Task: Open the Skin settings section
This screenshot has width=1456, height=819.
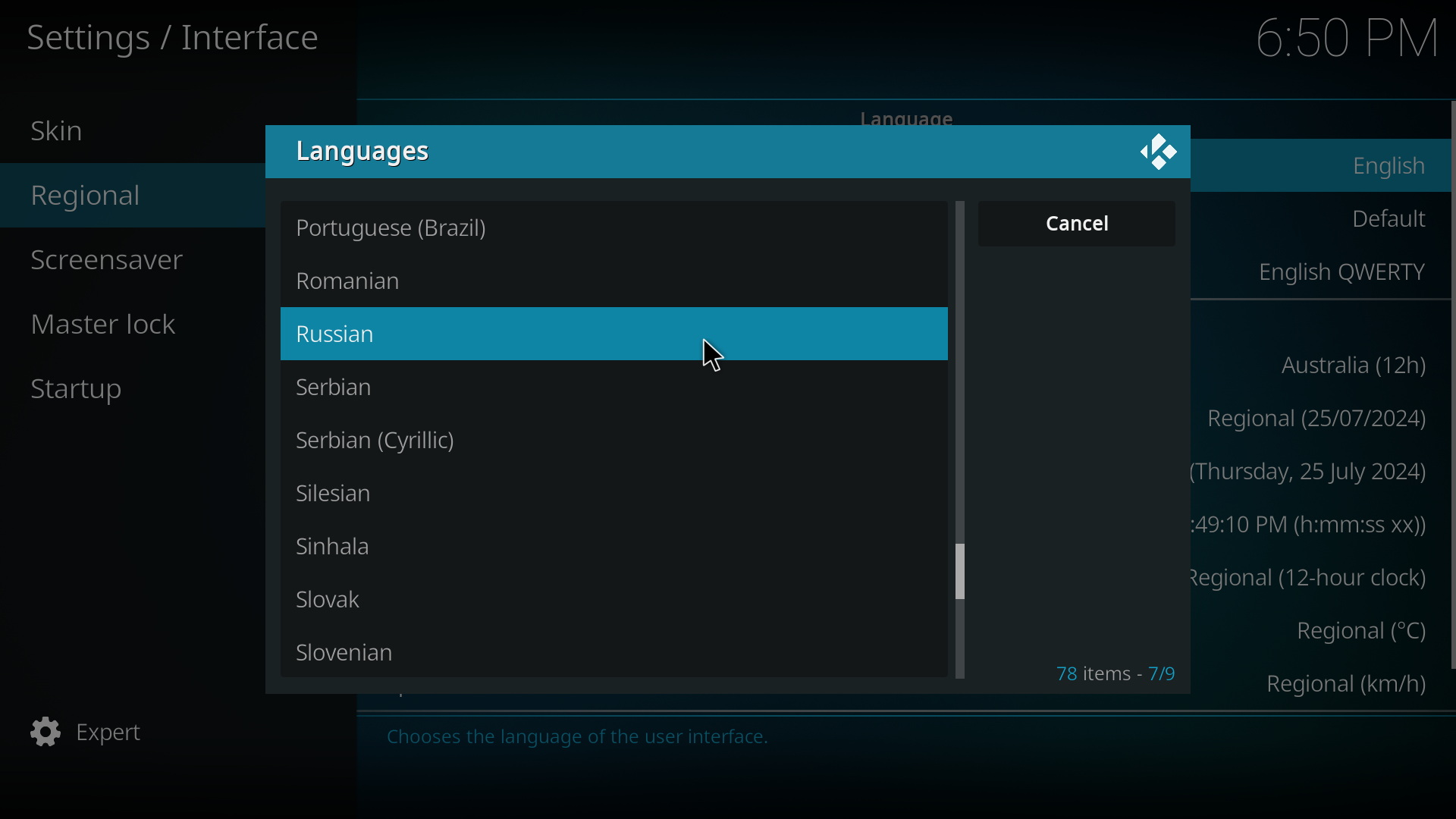Action: point(56,130)
